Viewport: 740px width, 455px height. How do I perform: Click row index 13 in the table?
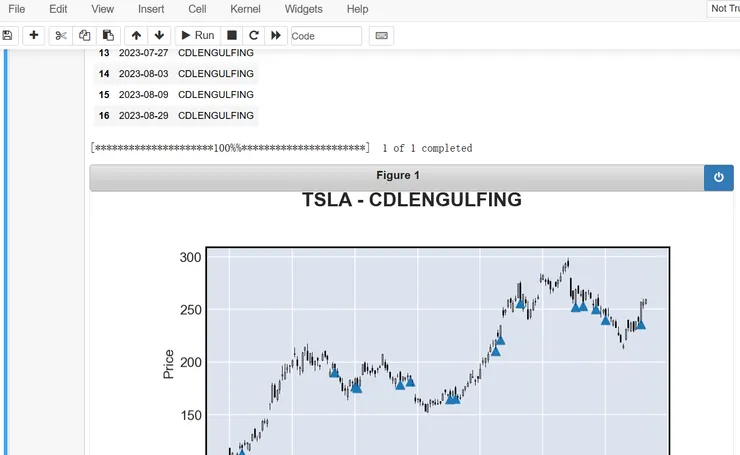(104, 53)
